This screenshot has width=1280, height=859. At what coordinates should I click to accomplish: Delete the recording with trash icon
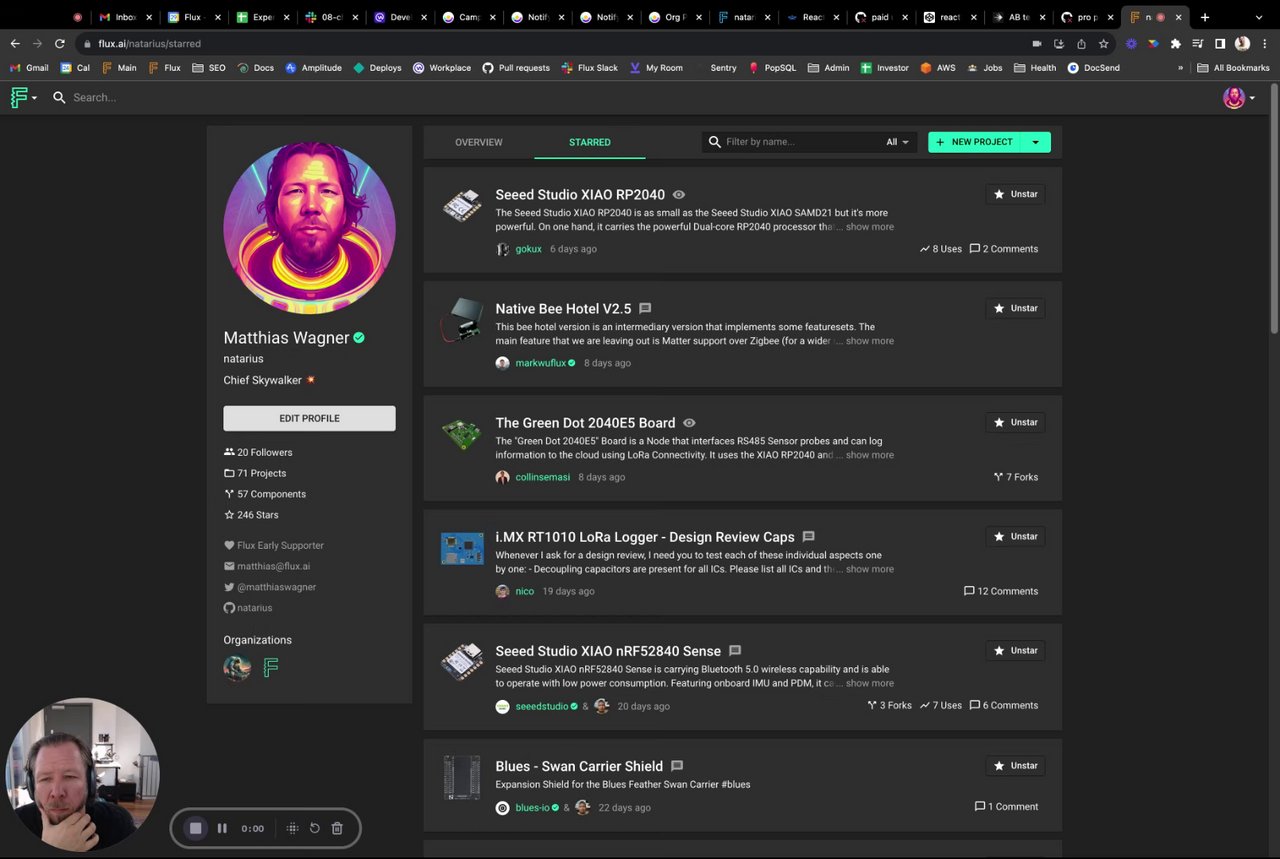pos(337,828)
